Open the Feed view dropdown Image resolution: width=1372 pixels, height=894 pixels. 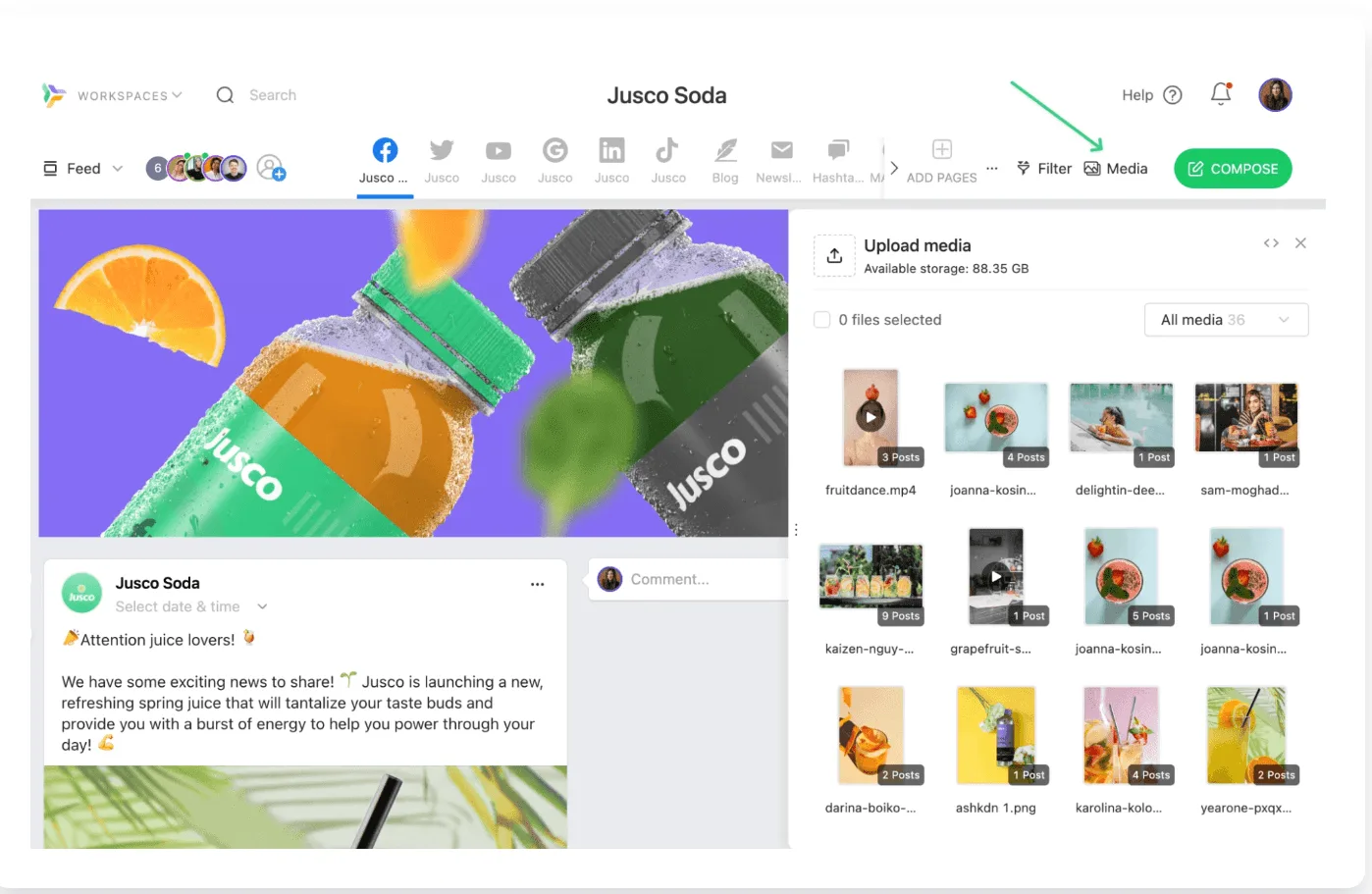tap(83, 169)
